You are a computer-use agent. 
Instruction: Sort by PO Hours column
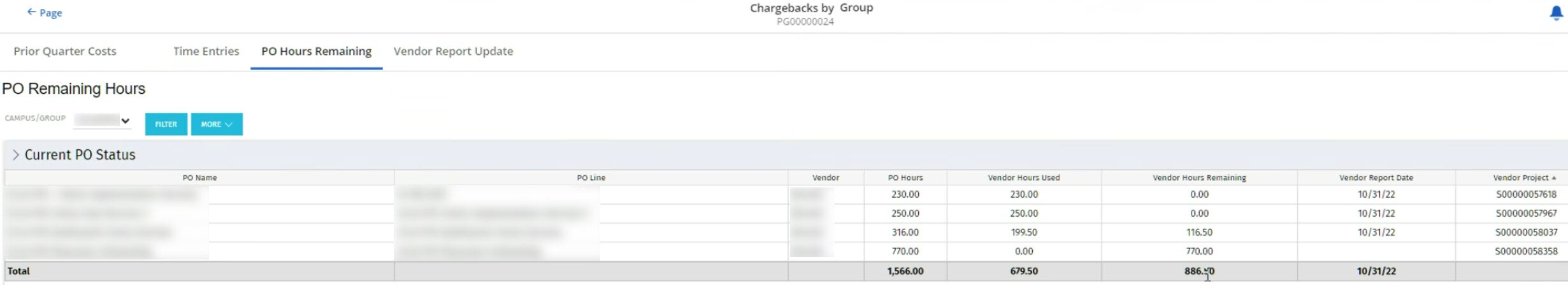tap(905, 178)
